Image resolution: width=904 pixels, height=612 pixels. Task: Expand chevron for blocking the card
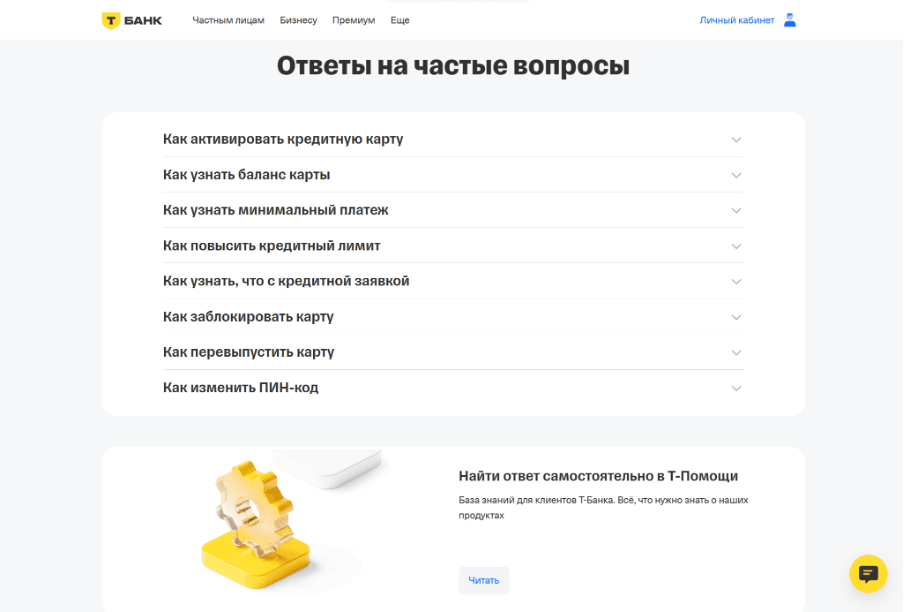736,317
